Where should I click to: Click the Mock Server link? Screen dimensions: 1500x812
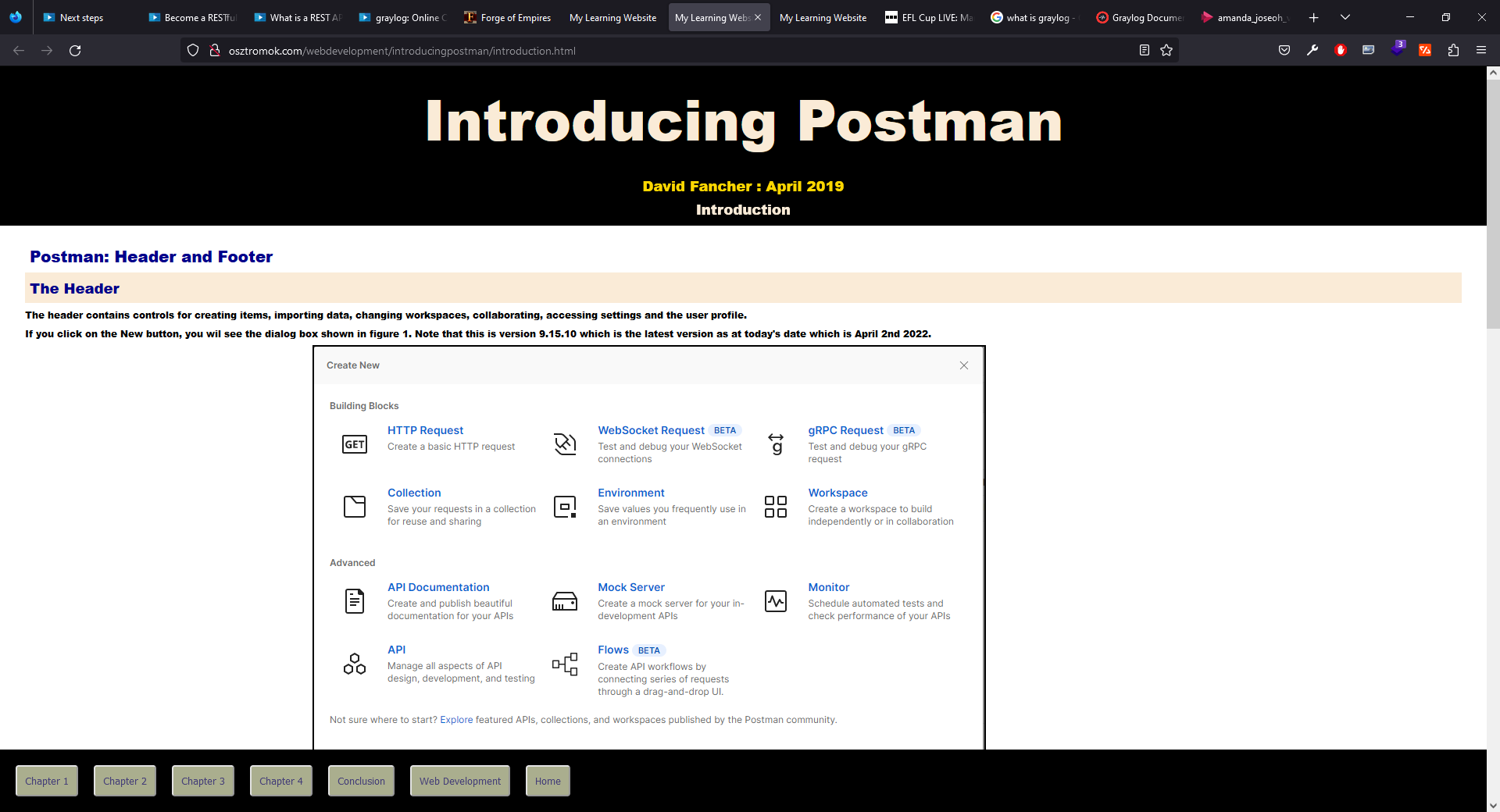click(x=631, y=587)
